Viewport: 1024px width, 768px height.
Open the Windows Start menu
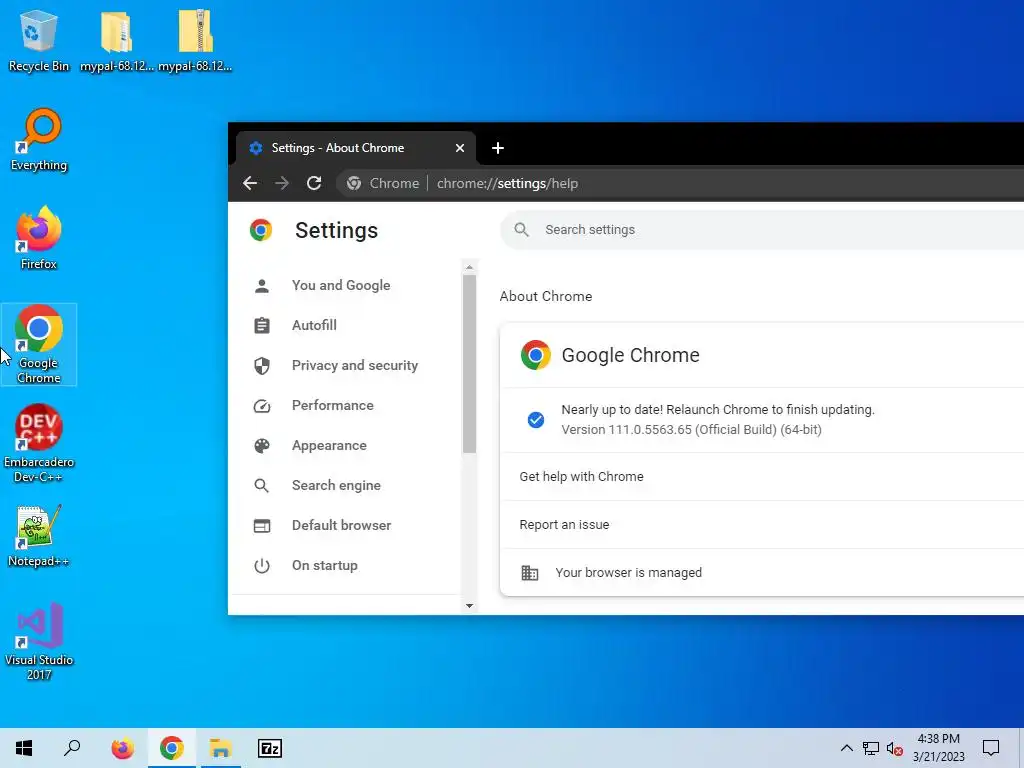pos(24,748)
